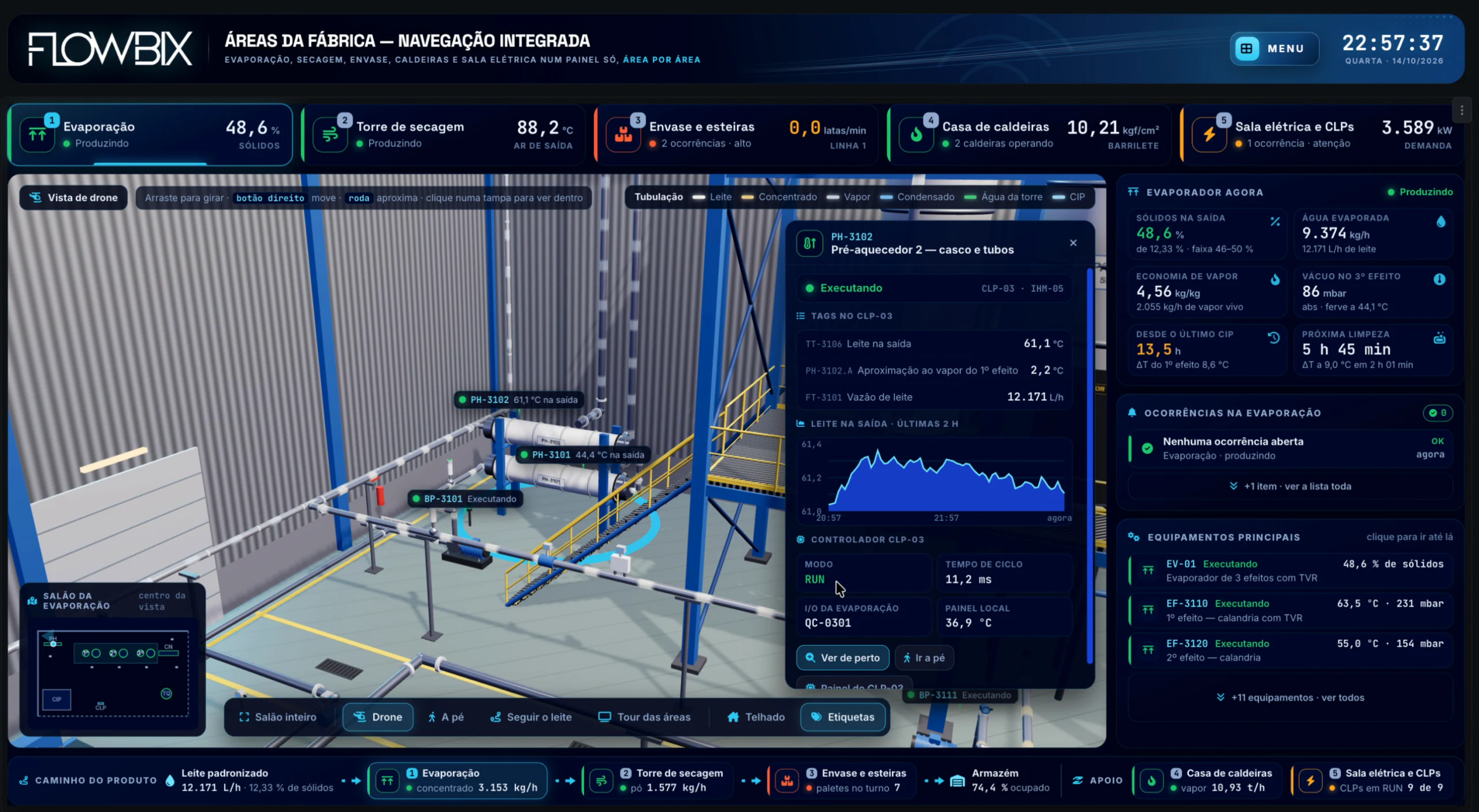The width and height of the screenshot is (1479, 812).
Task: Open Torre de secagem step in product path
Action: point(659,781)
